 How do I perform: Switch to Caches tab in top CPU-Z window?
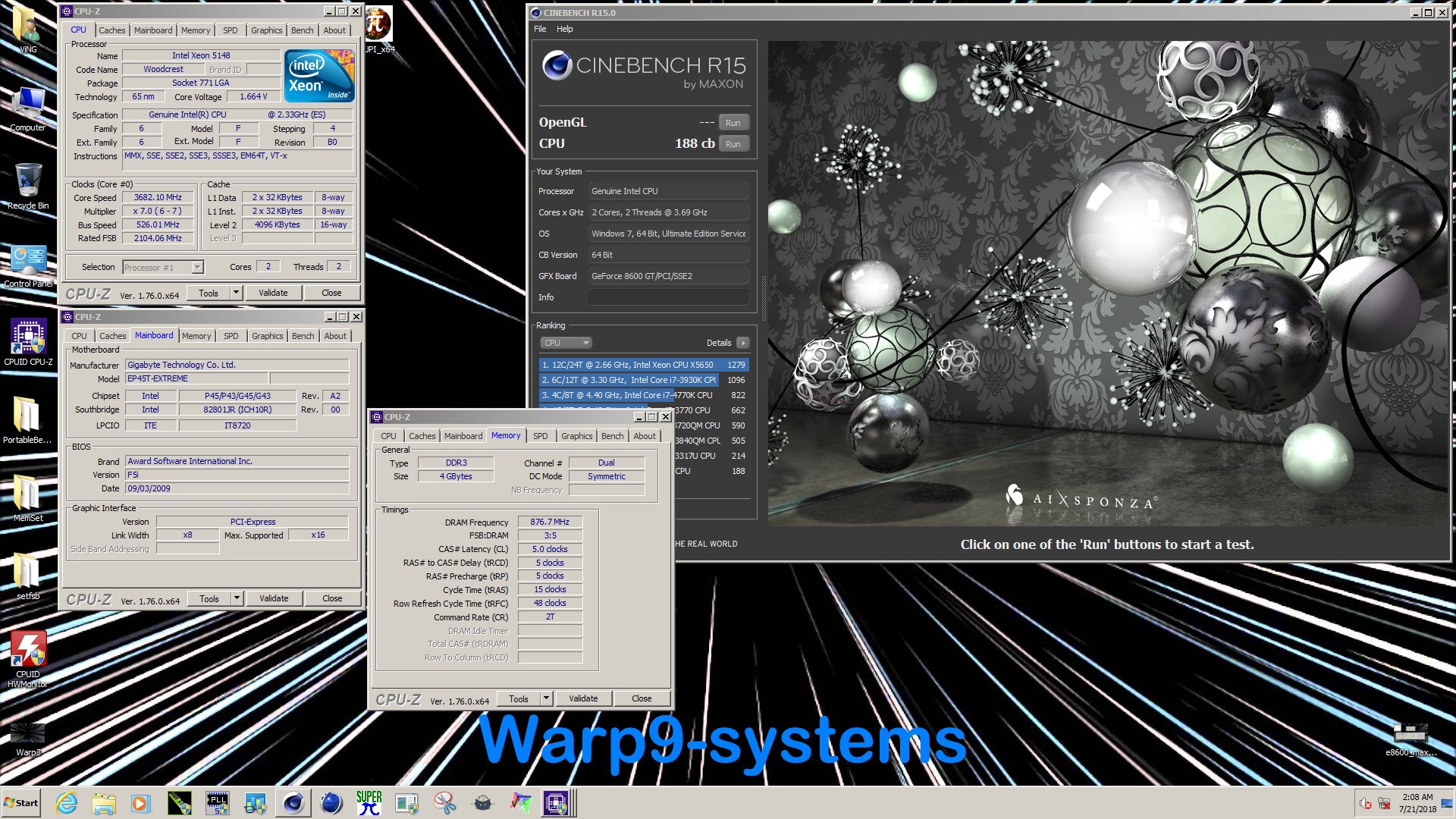pyautogui.click(x=112, y=30)
